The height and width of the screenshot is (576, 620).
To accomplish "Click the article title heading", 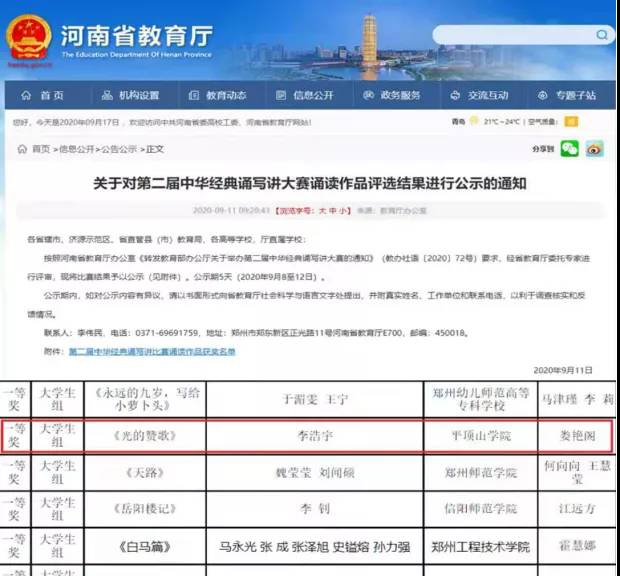I will tap(310, 183).
